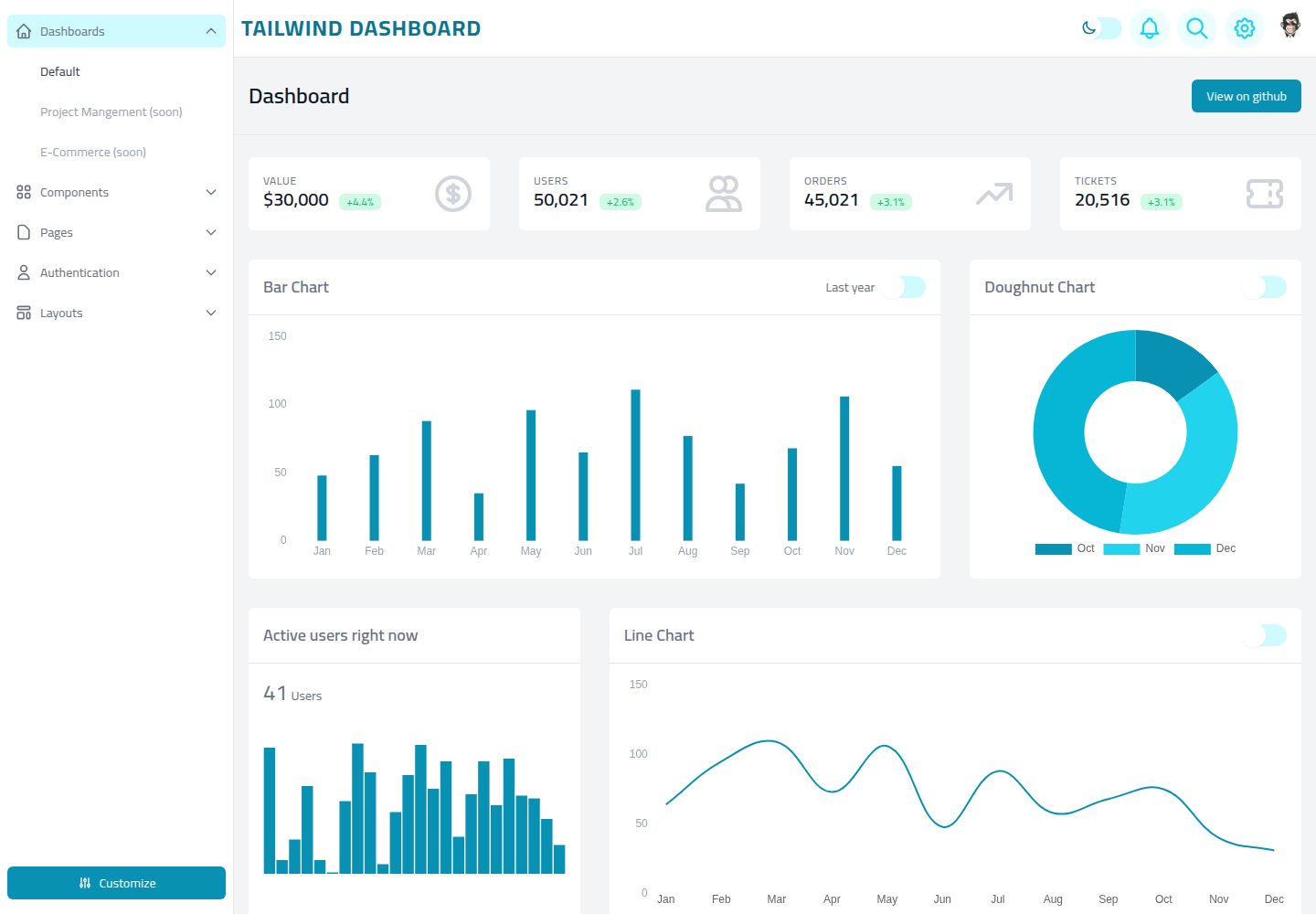Click the Jul bar in Bar Chart
This screenshot has width=1316, height=914.
click(635, 465)
